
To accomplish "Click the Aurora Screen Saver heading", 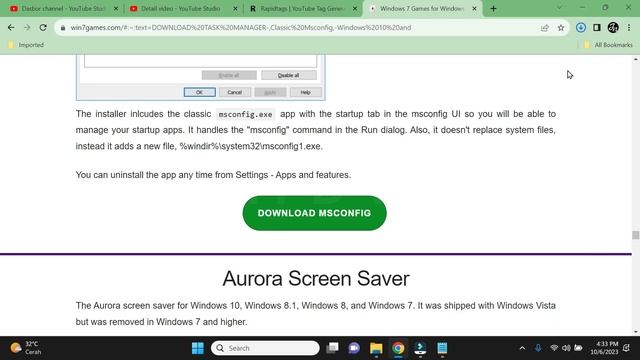I will (x=316, y=279).
